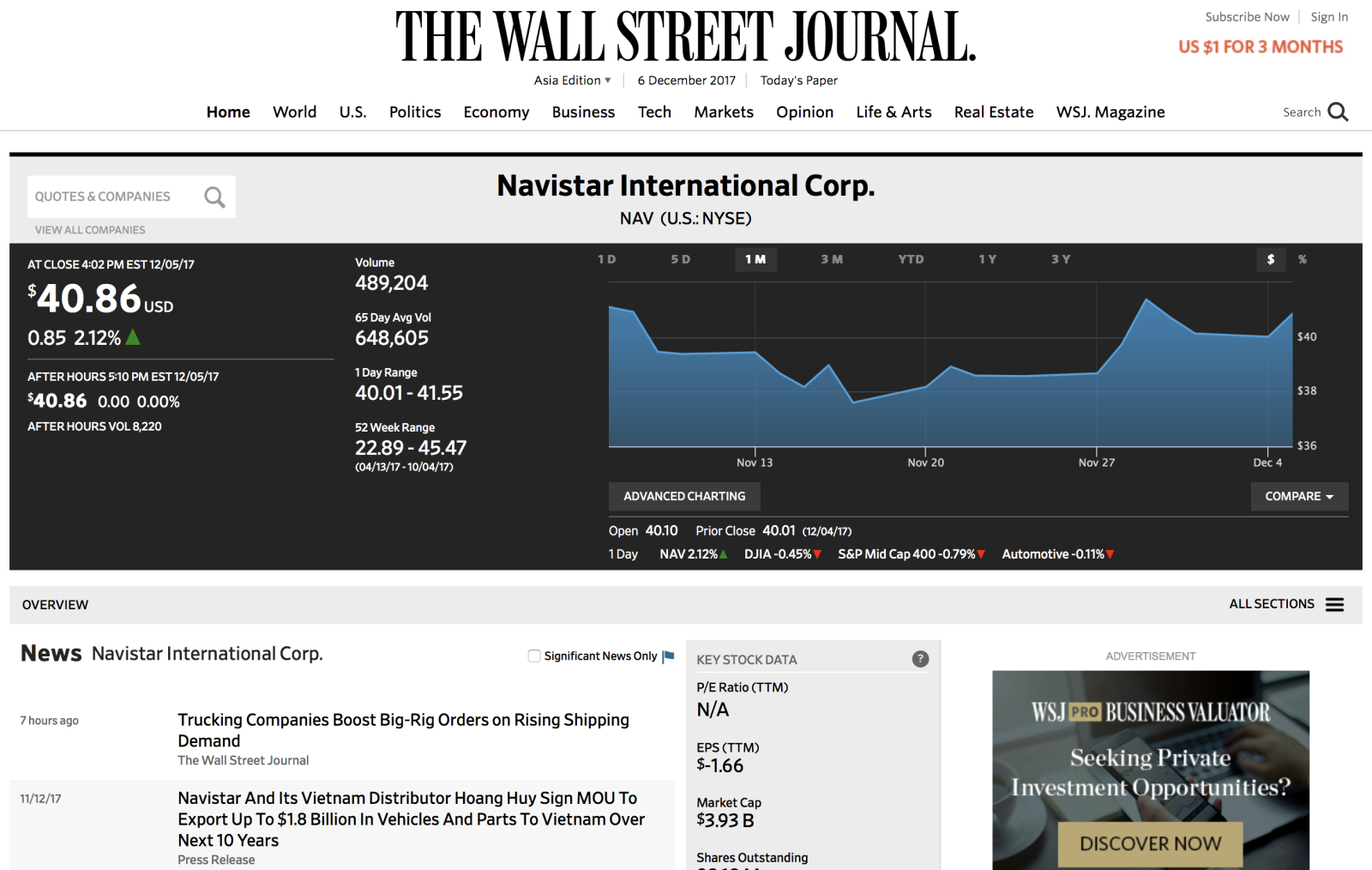Open the Opinion section
Image resolution: width=1372 pixels, height=870 pixels.
[804, 112]
